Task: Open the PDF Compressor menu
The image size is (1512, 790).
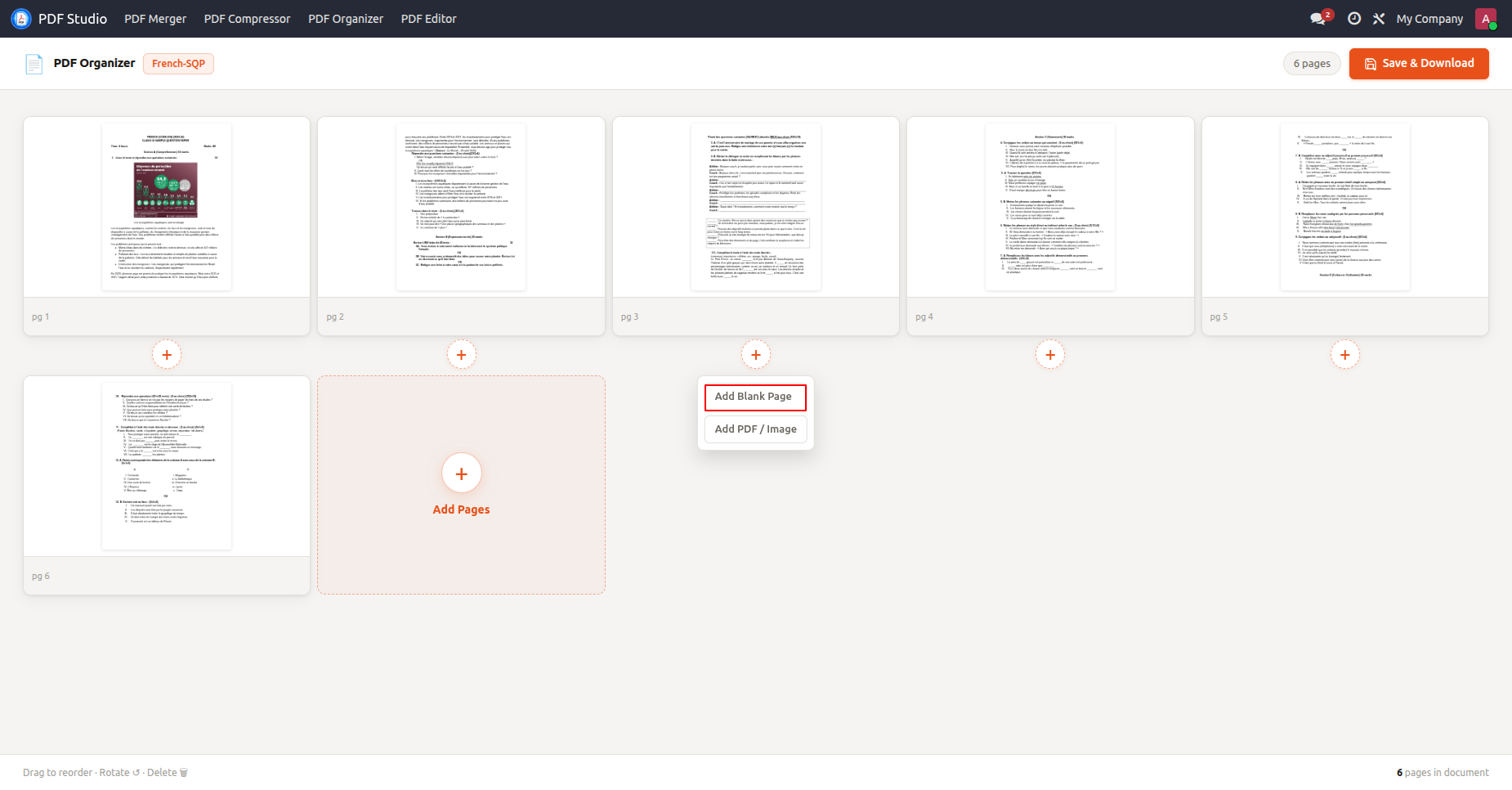Action: (247, 18)
